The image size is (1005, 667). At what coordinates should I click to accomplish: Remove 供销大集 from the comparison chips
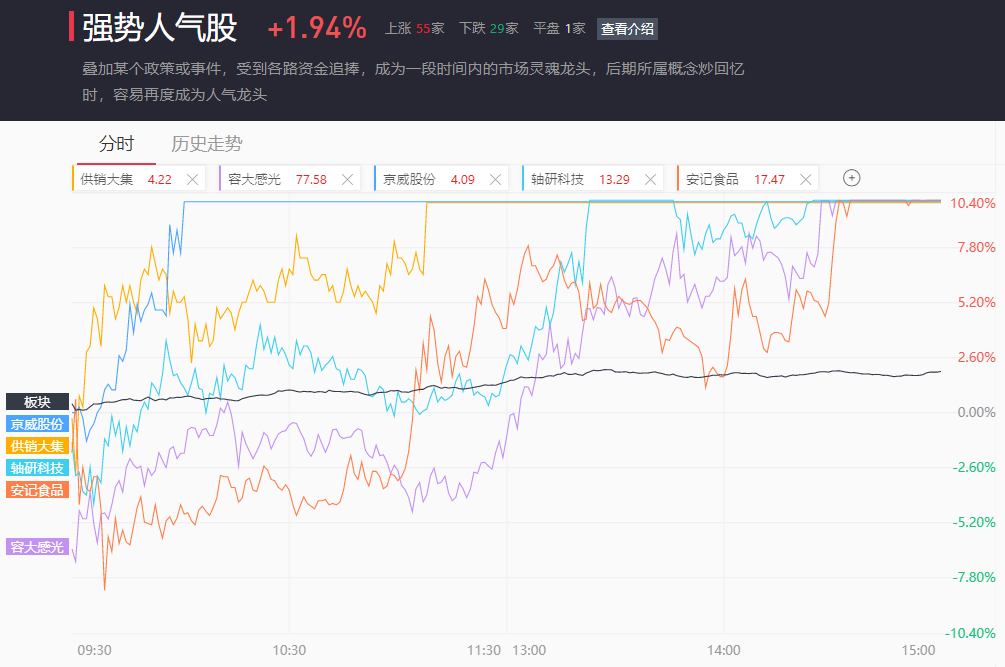192,179
